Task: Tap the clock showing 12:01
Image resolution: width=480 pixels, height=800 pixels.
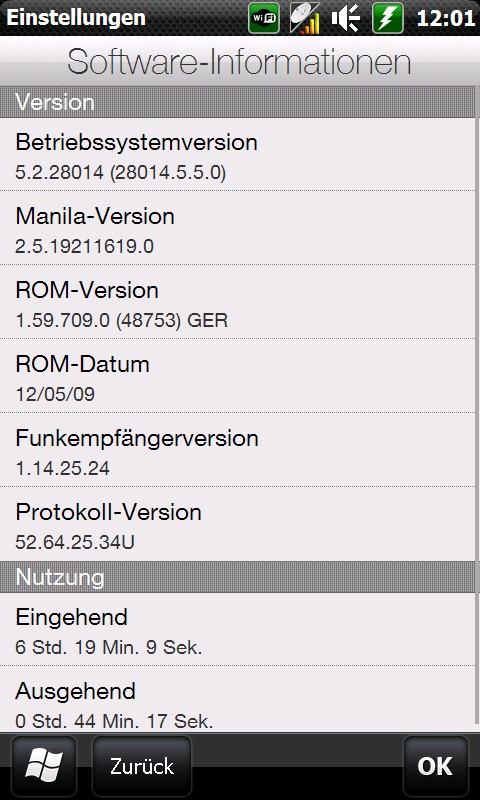Action: click(x=445, y=18)
